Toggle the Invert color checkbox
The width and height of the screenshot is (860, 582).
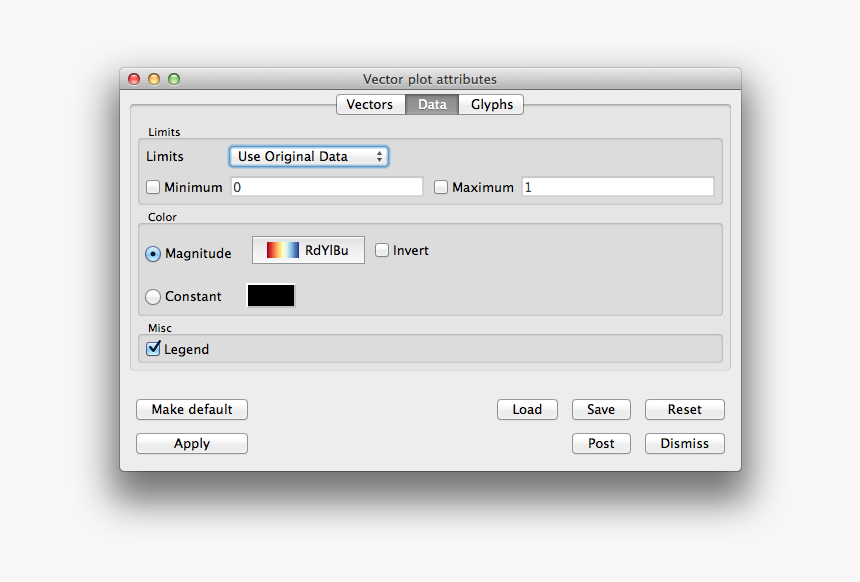pos(382,250)
